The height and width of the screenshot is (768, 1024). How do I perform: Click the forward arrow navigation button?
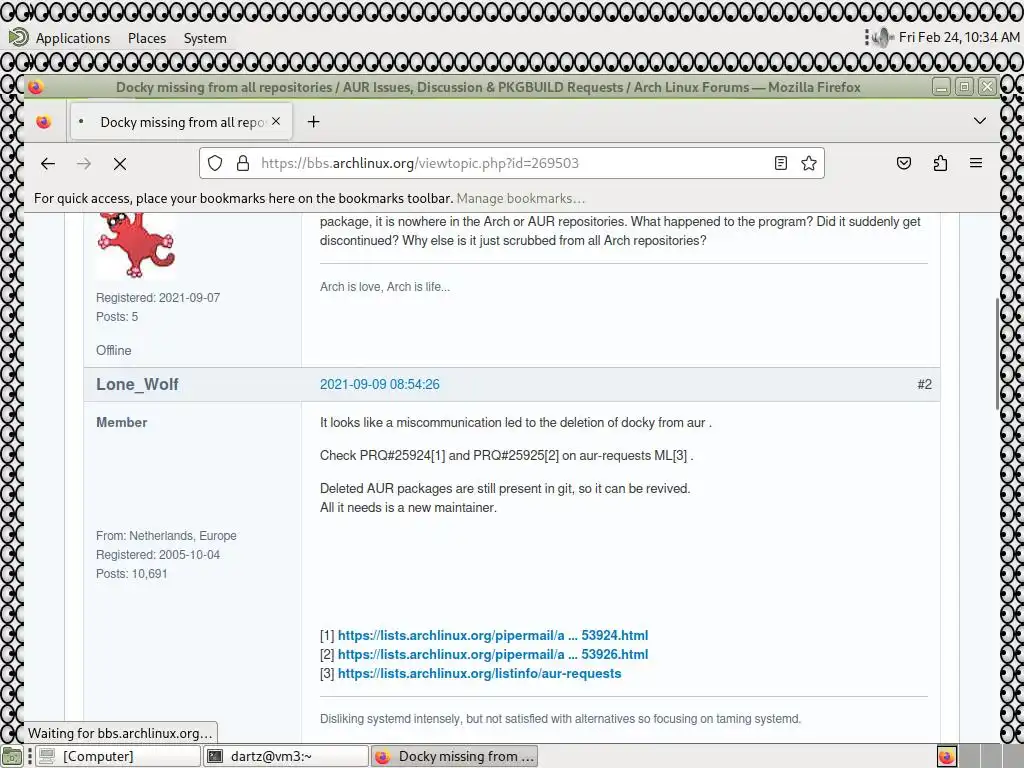pos(84,163)
